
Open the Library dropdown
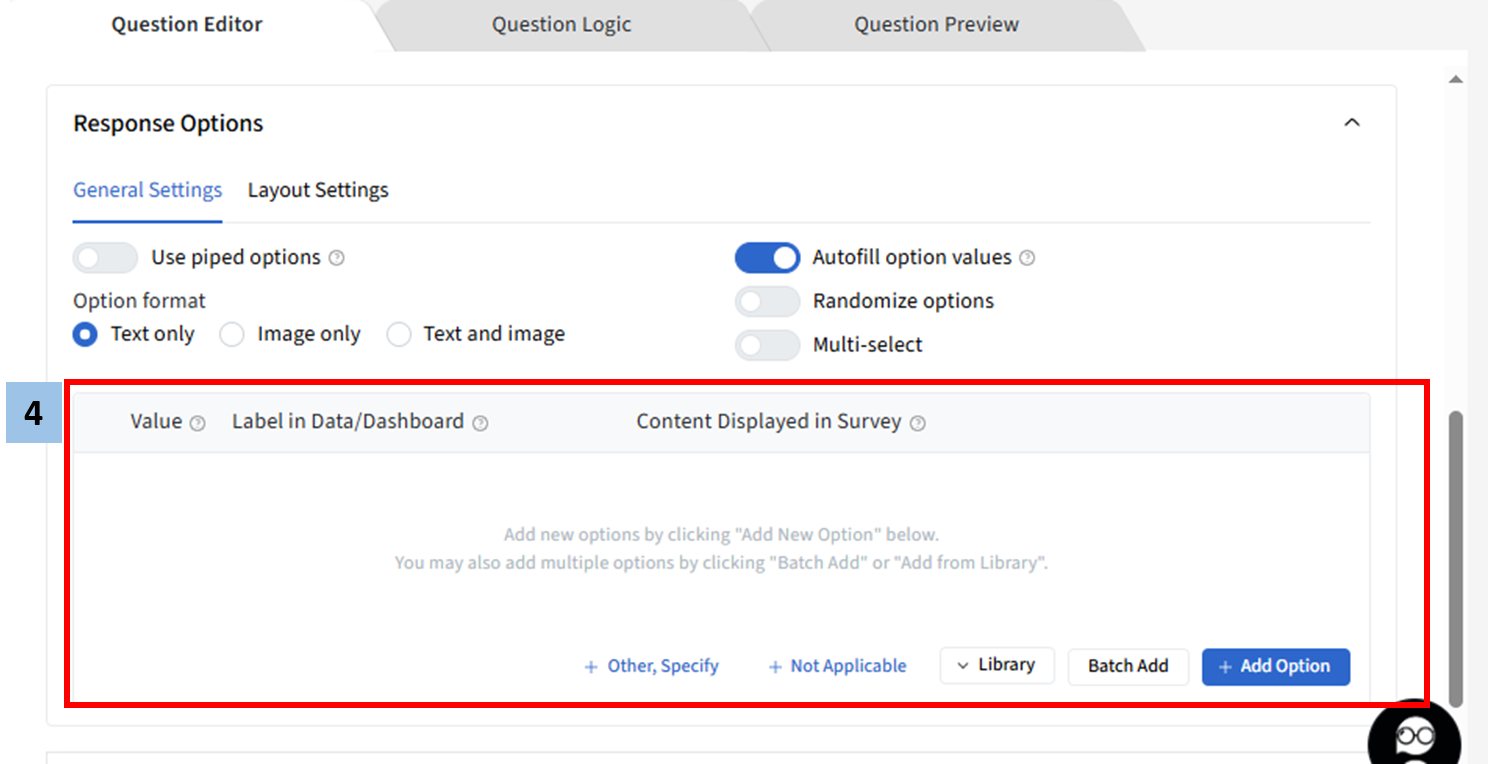click(996, 665)
